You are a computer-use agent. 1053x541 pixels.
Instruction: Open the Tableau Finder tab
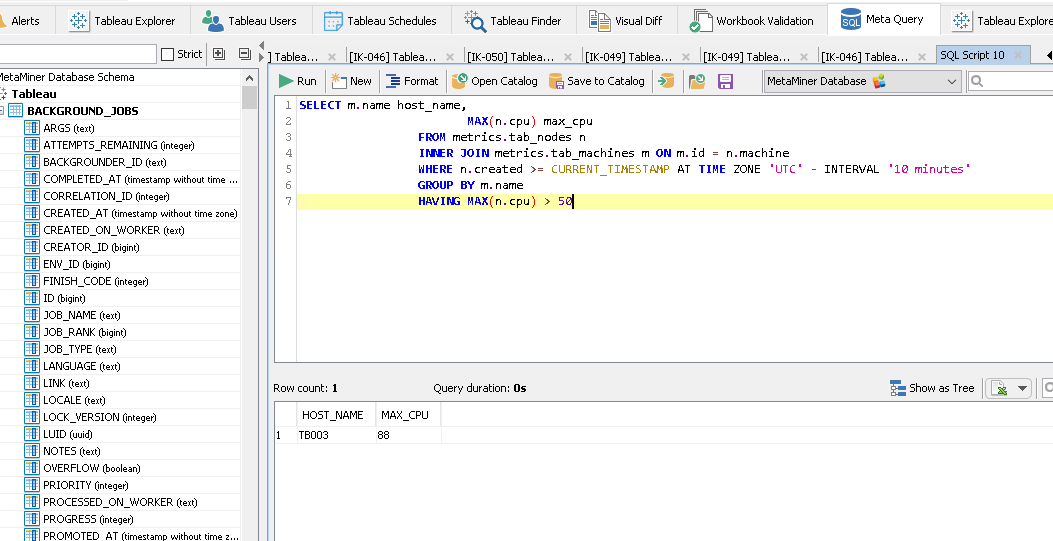coord(513,21)
